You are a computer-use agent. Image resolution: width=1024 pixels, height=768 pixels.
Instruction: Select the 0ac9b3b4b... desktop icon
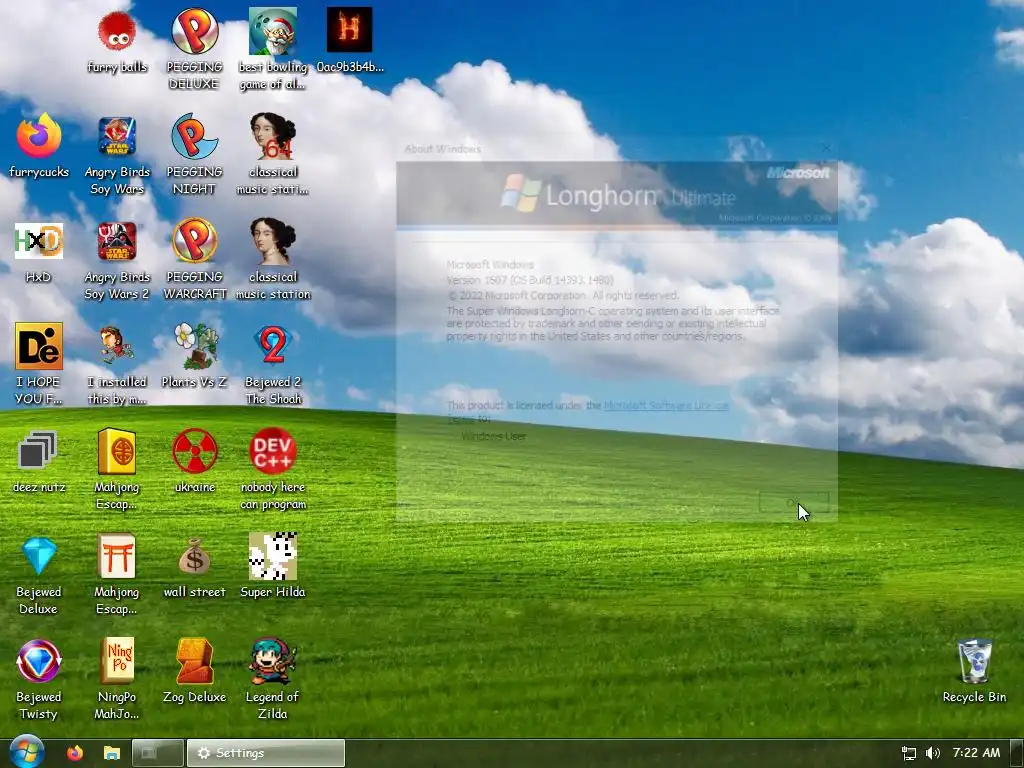click(350, 40)
